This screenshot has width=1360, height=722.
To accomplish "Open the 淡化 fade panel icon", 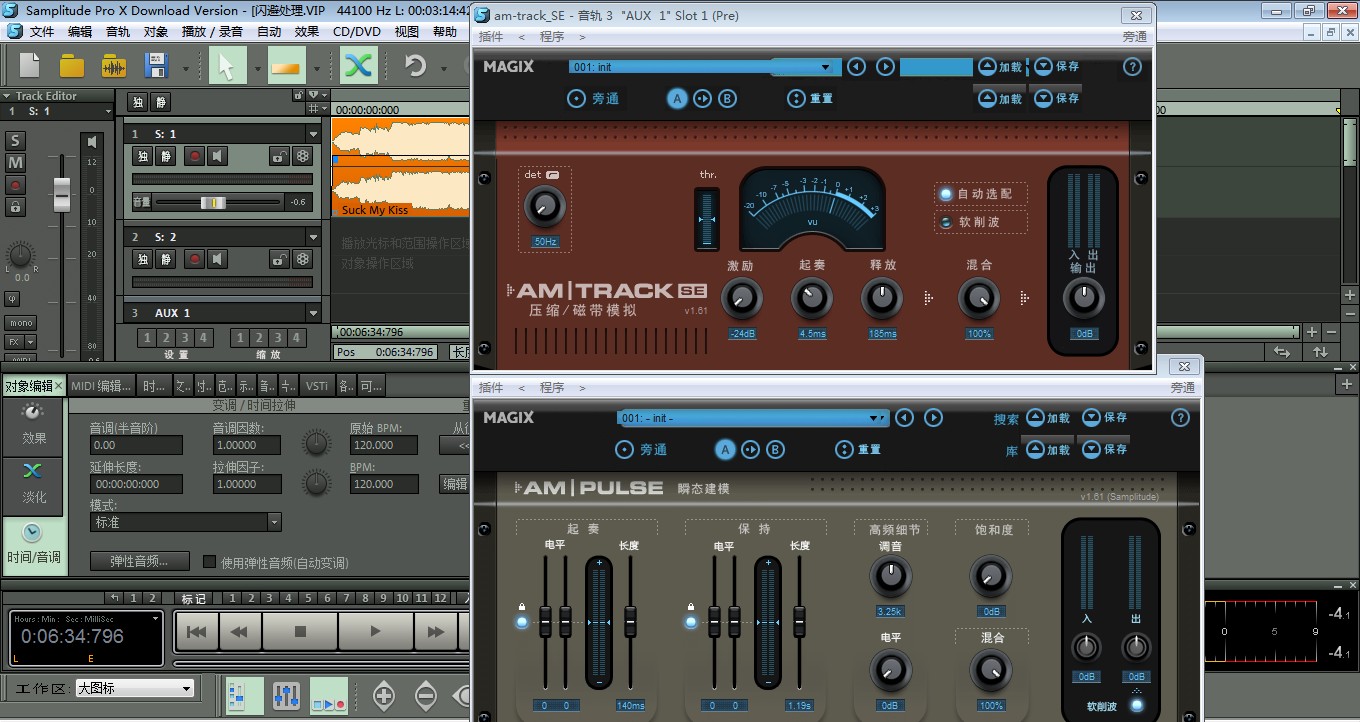I will [x=34, y=483].
